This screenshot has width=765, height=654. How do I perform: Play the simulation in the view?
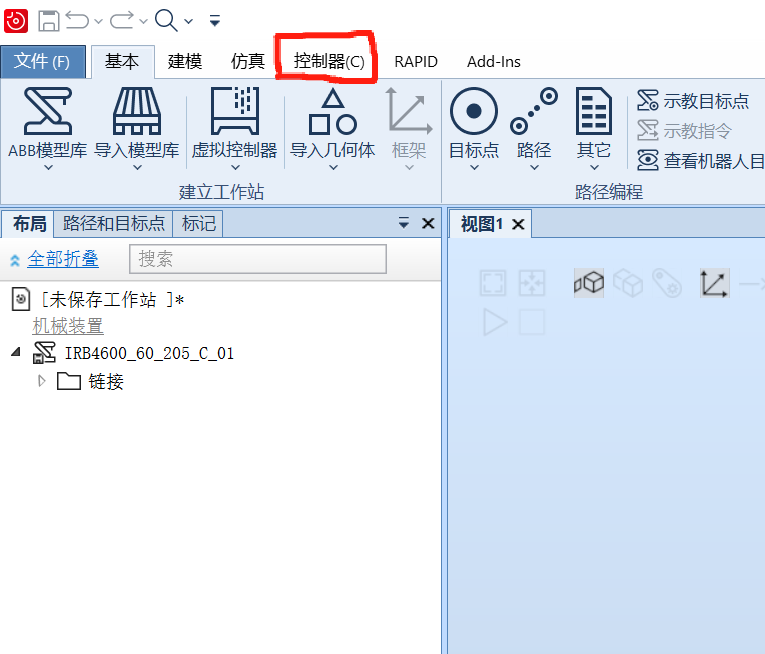tap(495, 322)
